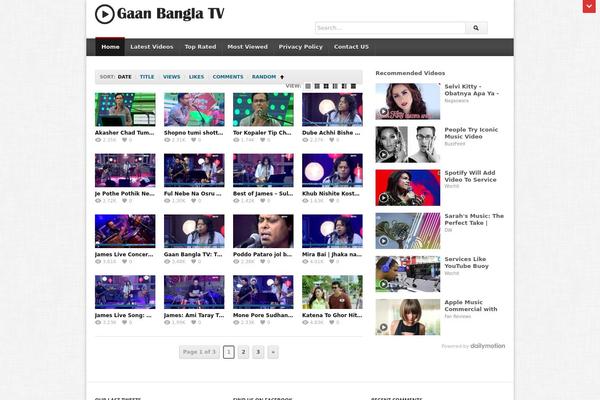Play the Apple Music Commercial video

383,327
